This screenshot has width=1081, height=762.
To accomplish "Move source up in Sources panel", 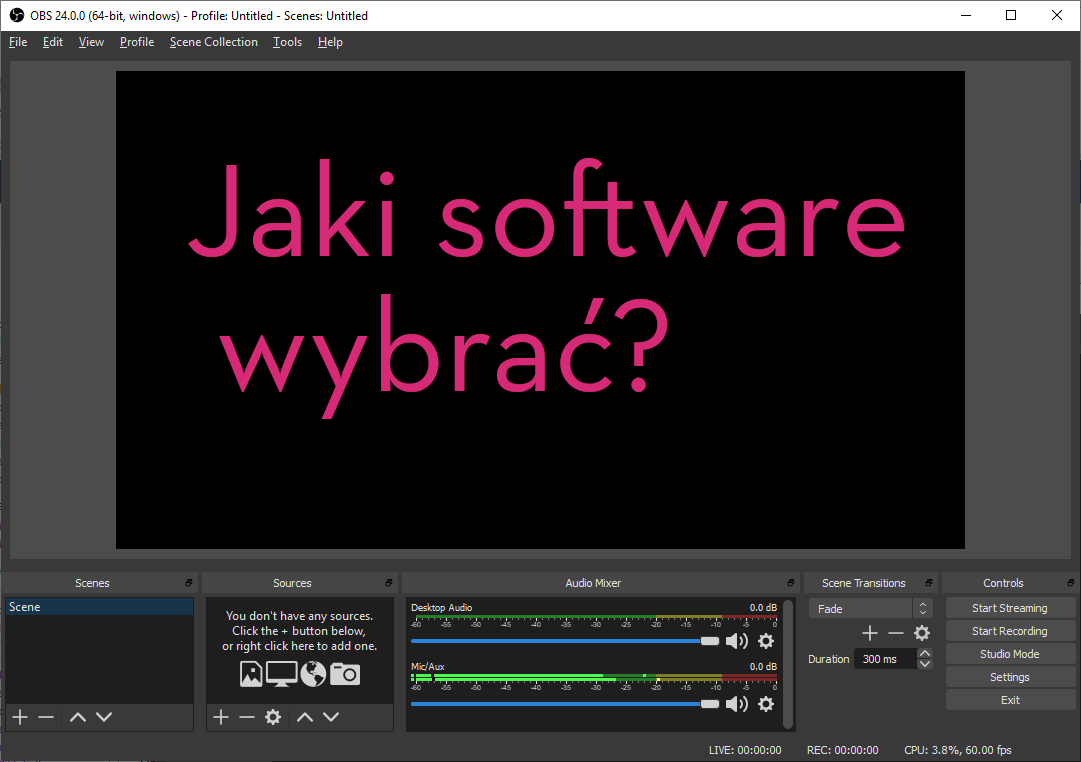I will tap(305, 717).
